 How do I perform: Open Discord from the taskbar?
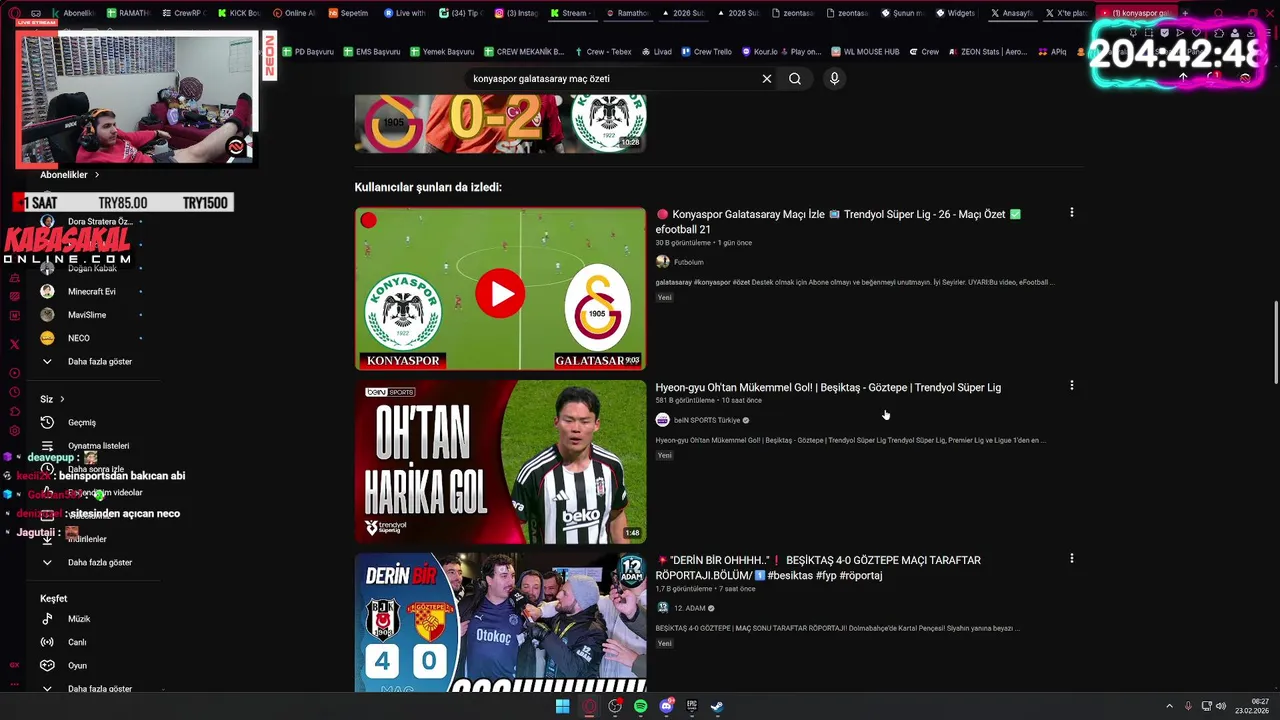[x=667, y=706]
